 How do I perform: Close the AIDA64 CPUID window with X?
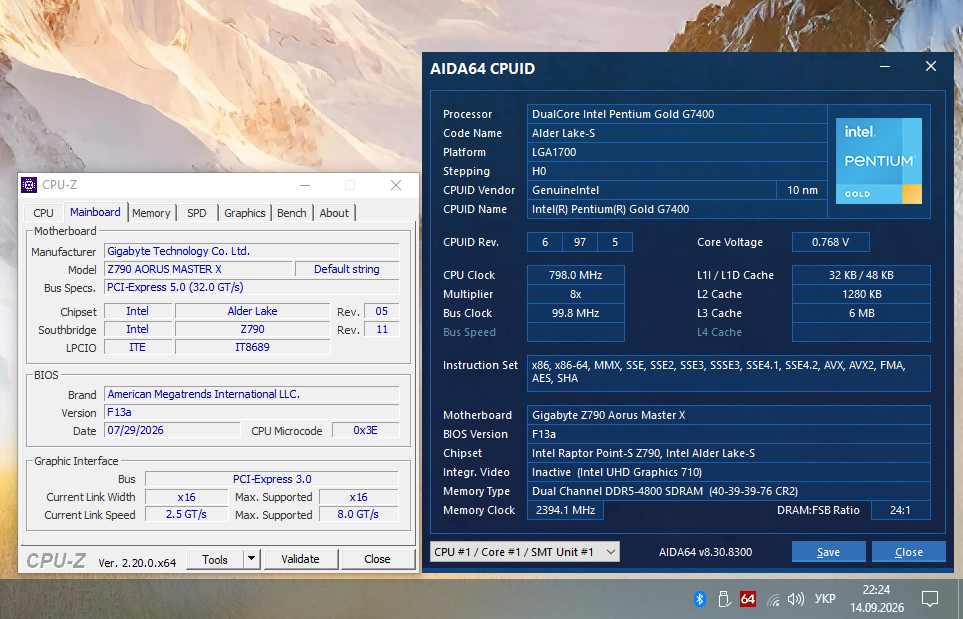point(931,66)
